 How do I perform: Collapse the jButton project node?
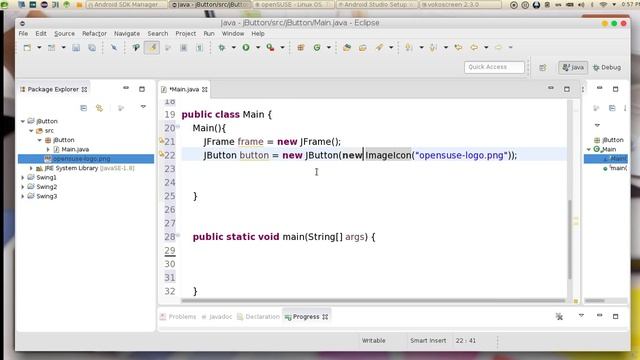coord(23,121)
